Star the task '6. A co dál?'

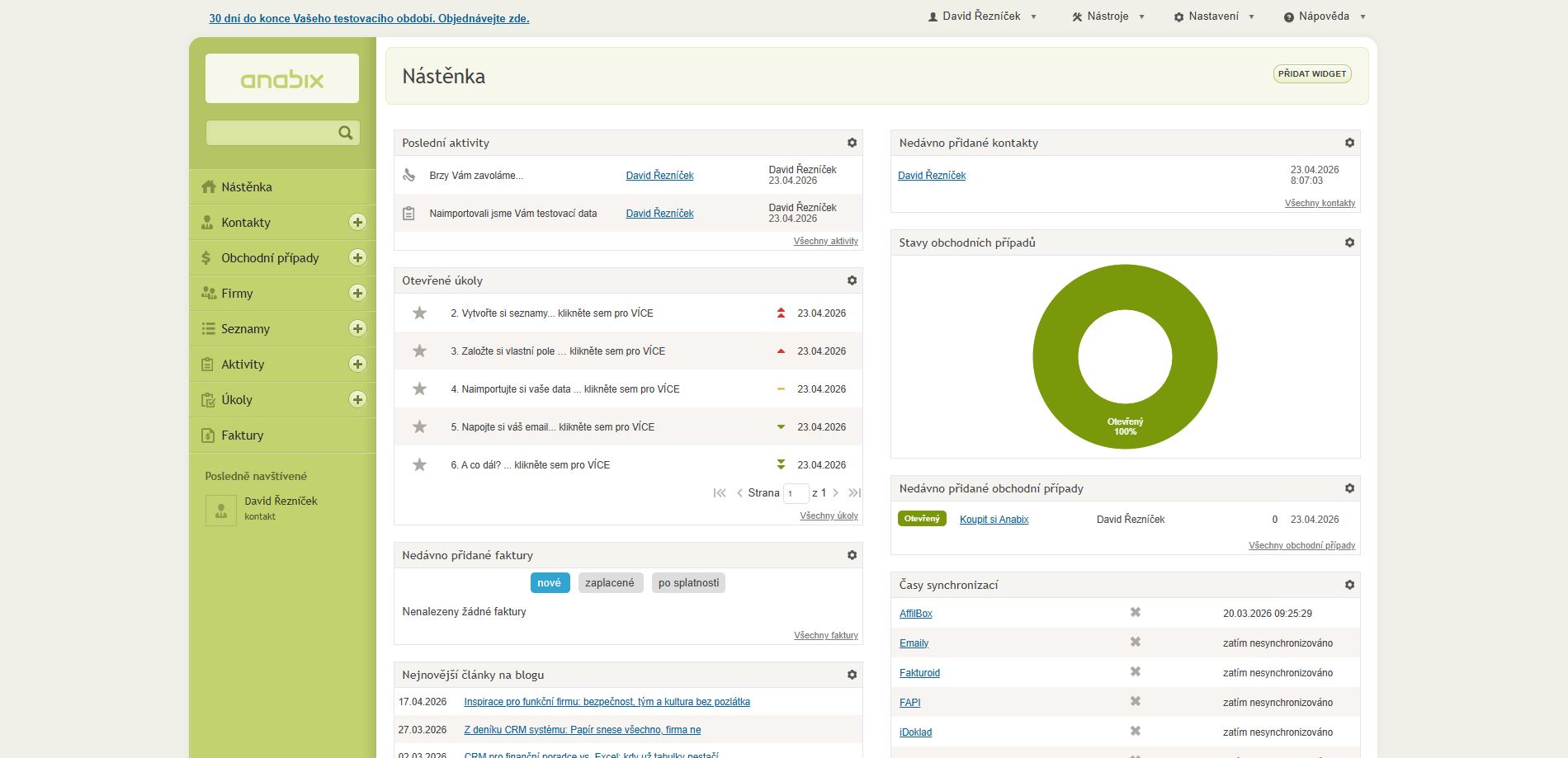point(419,464)
